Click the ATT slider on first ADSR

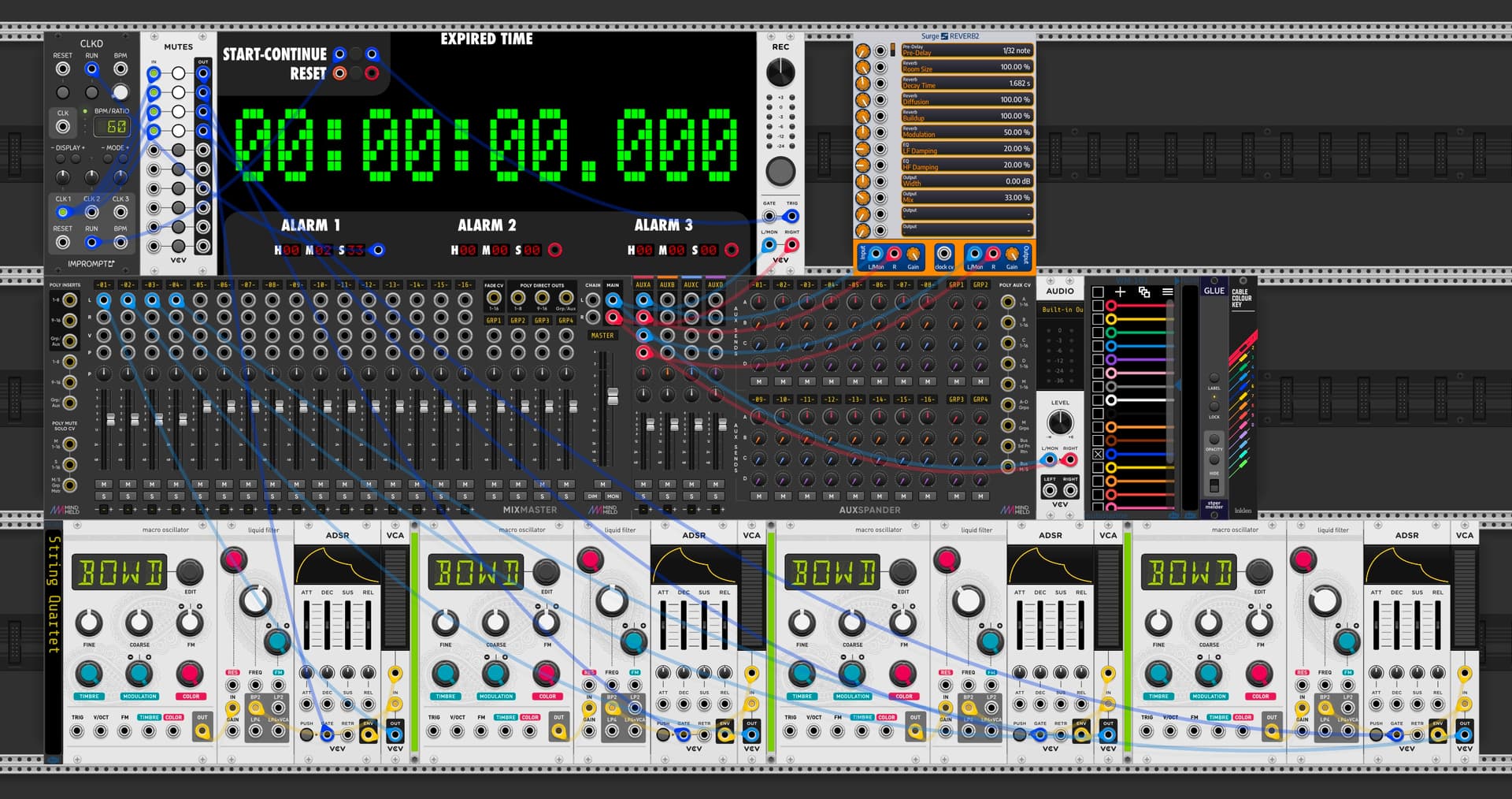307,625
